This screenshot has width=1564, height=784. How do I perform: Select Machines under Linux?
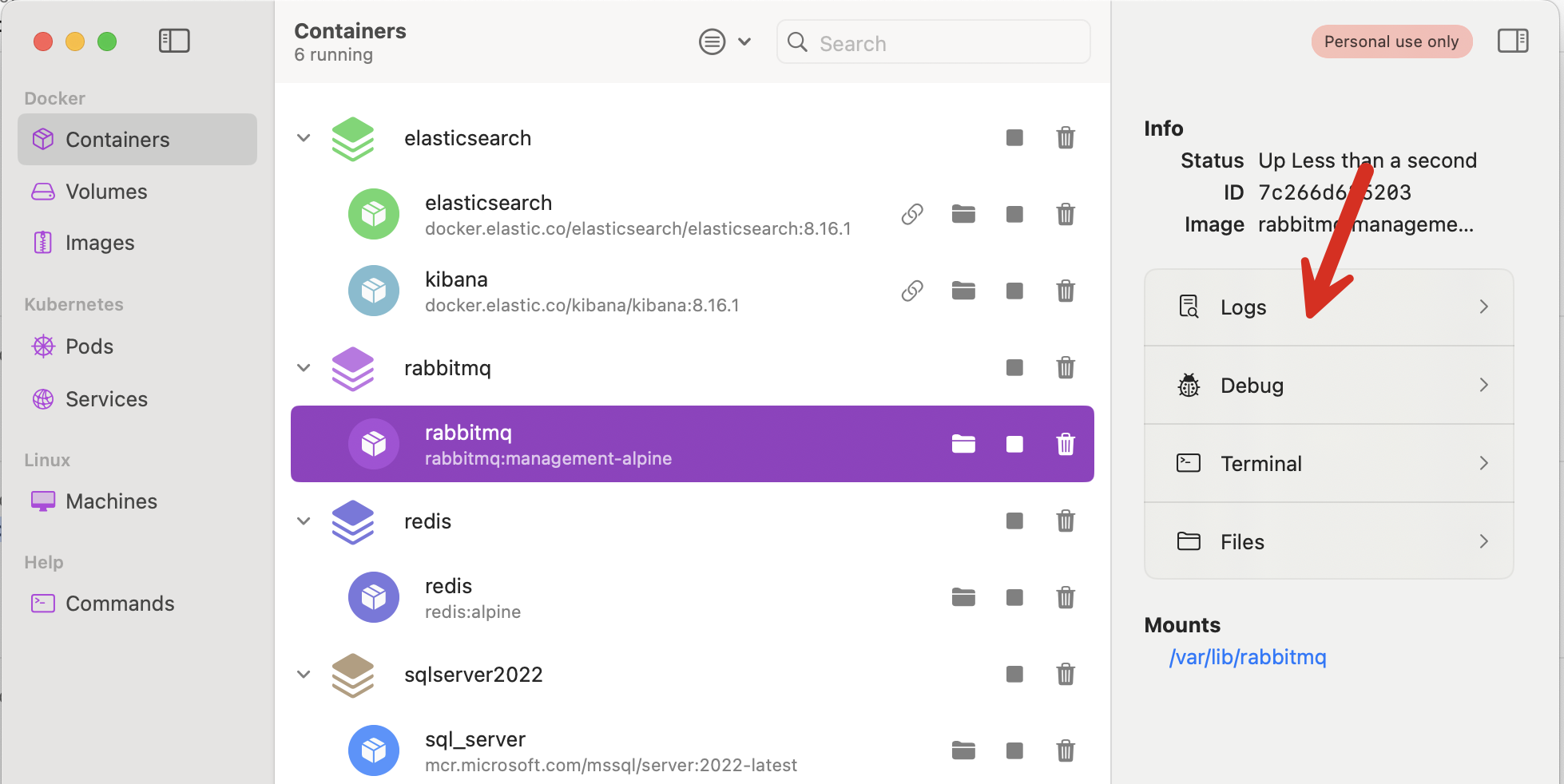111,501
